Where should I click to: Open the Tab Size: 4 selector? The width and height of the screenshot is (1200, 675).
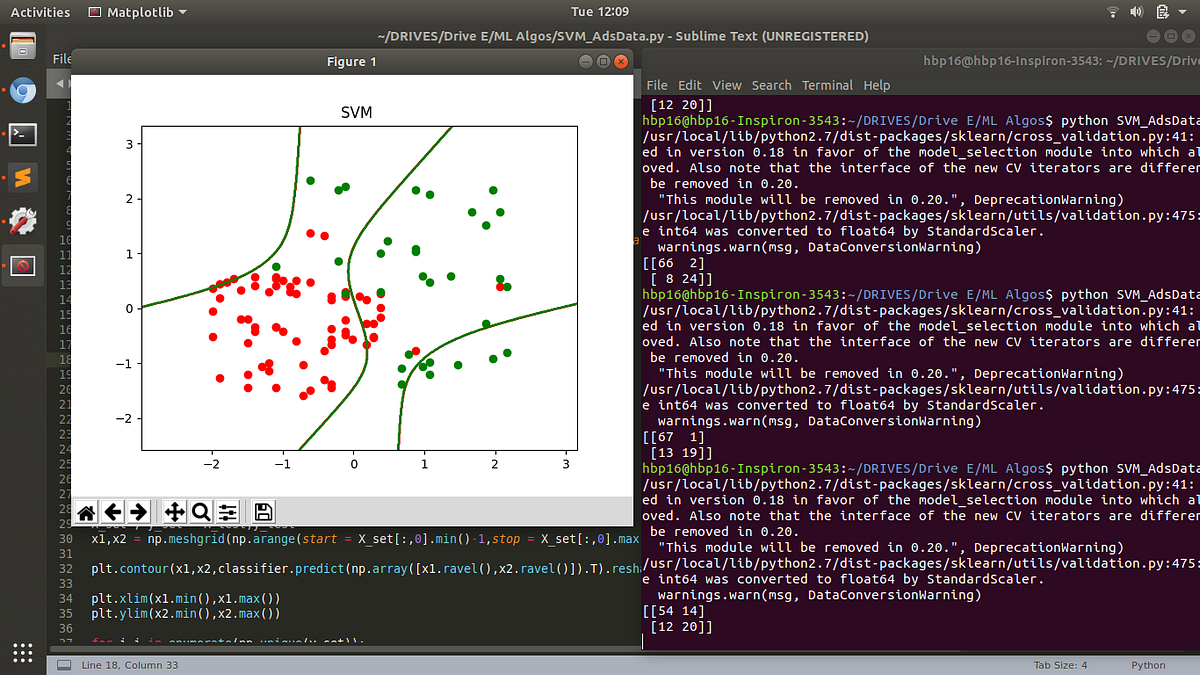coord(1062,665)
